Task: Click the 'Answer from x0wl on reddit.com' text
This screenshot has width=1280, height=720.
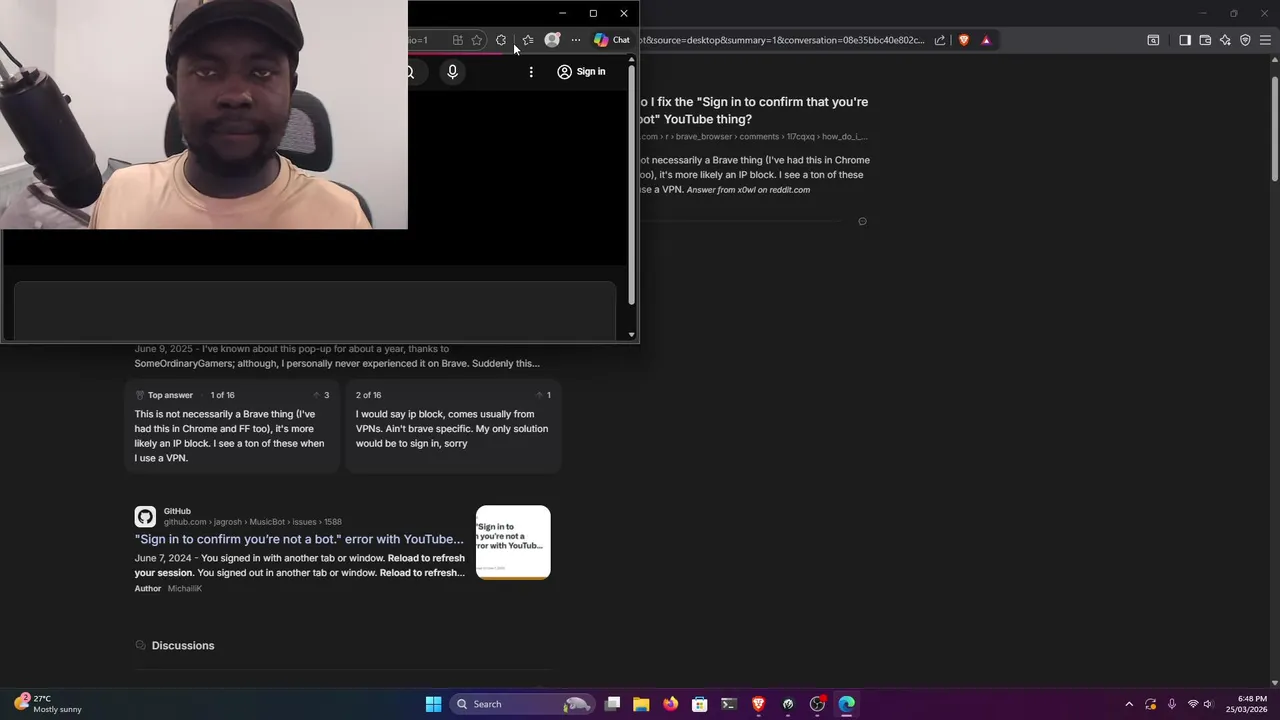Action: coord(748,190)
